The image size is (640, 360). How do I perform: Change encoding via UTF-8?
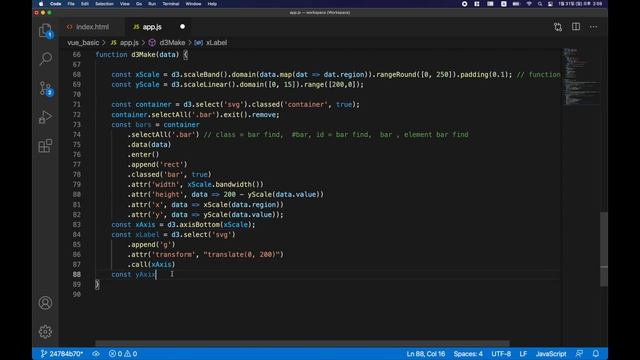pos(501,353)
